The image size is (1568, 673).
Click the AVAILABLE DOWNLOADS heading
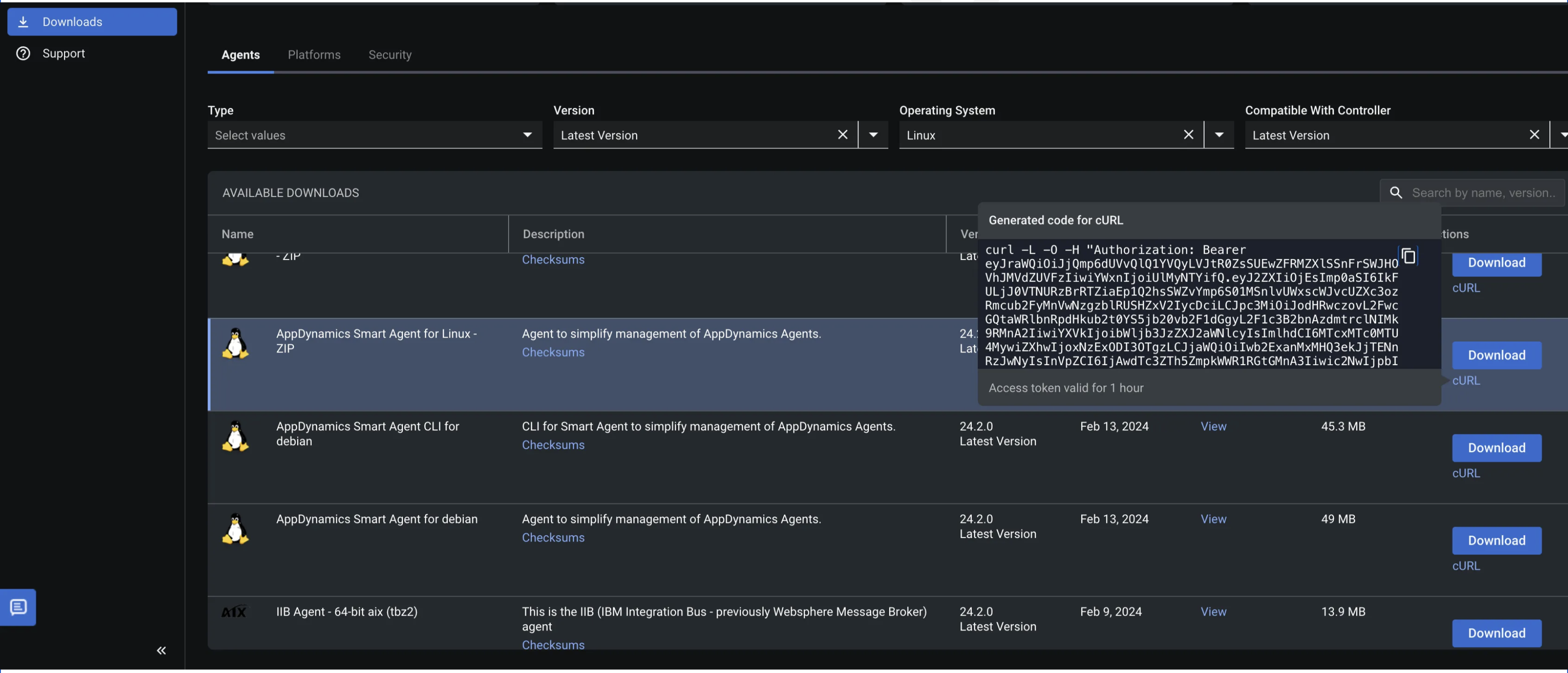click(290, 193)
